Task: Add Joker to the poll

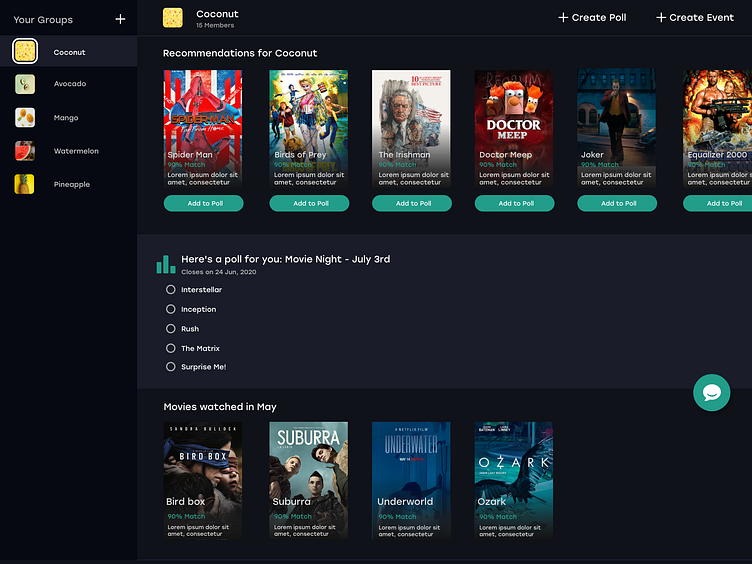Action: click(x=617, y=203)
